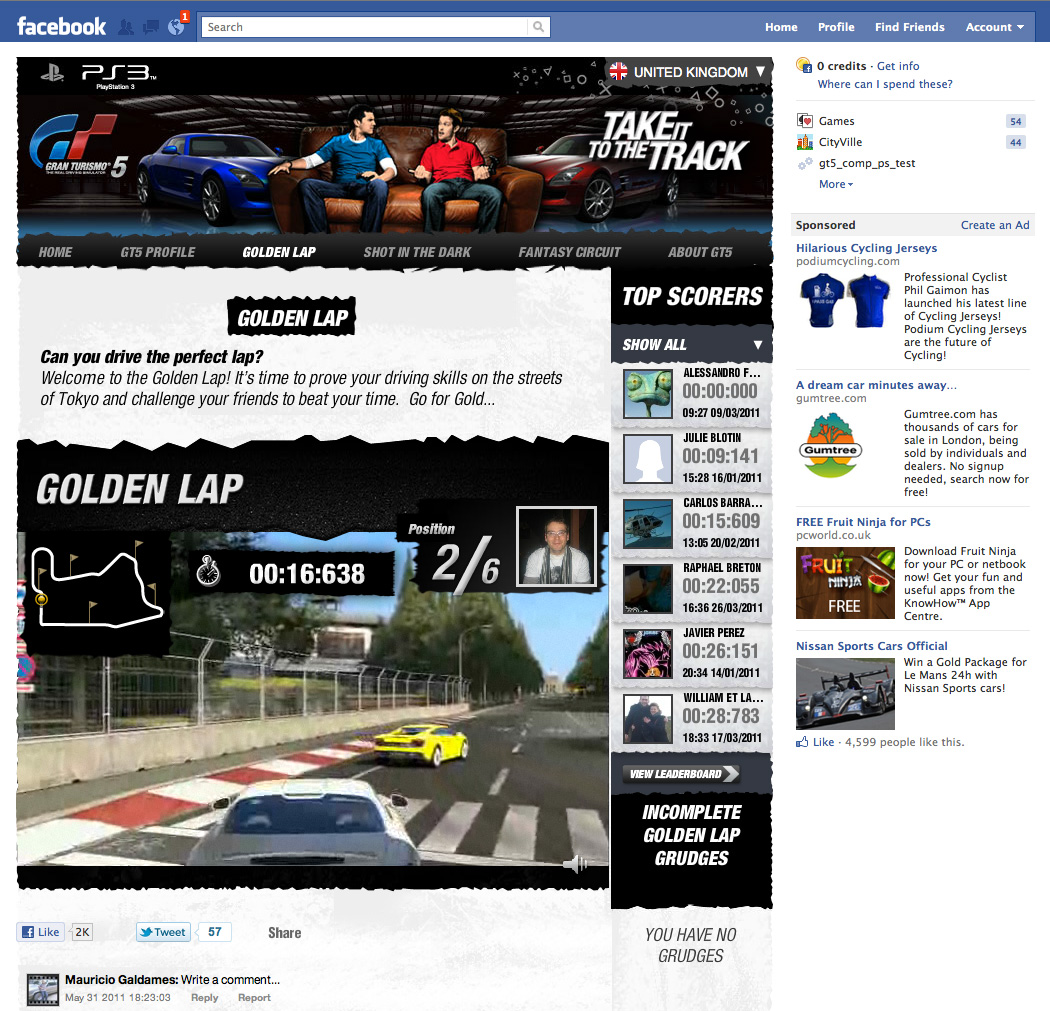The image size is (1050, 1011).
Task: Open 'A dream car minutes away' ad
Action: tap(876, 385)
